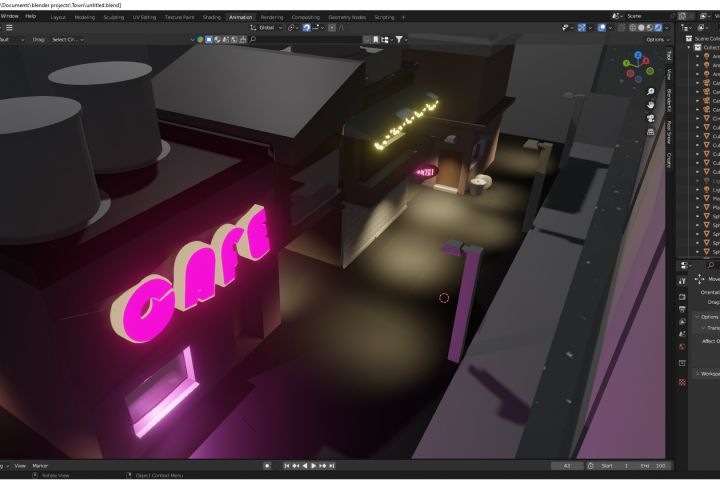Viewport: 720px width, 480px height.
Task: Open the pivot point dropdown
Action: (293, 28)
